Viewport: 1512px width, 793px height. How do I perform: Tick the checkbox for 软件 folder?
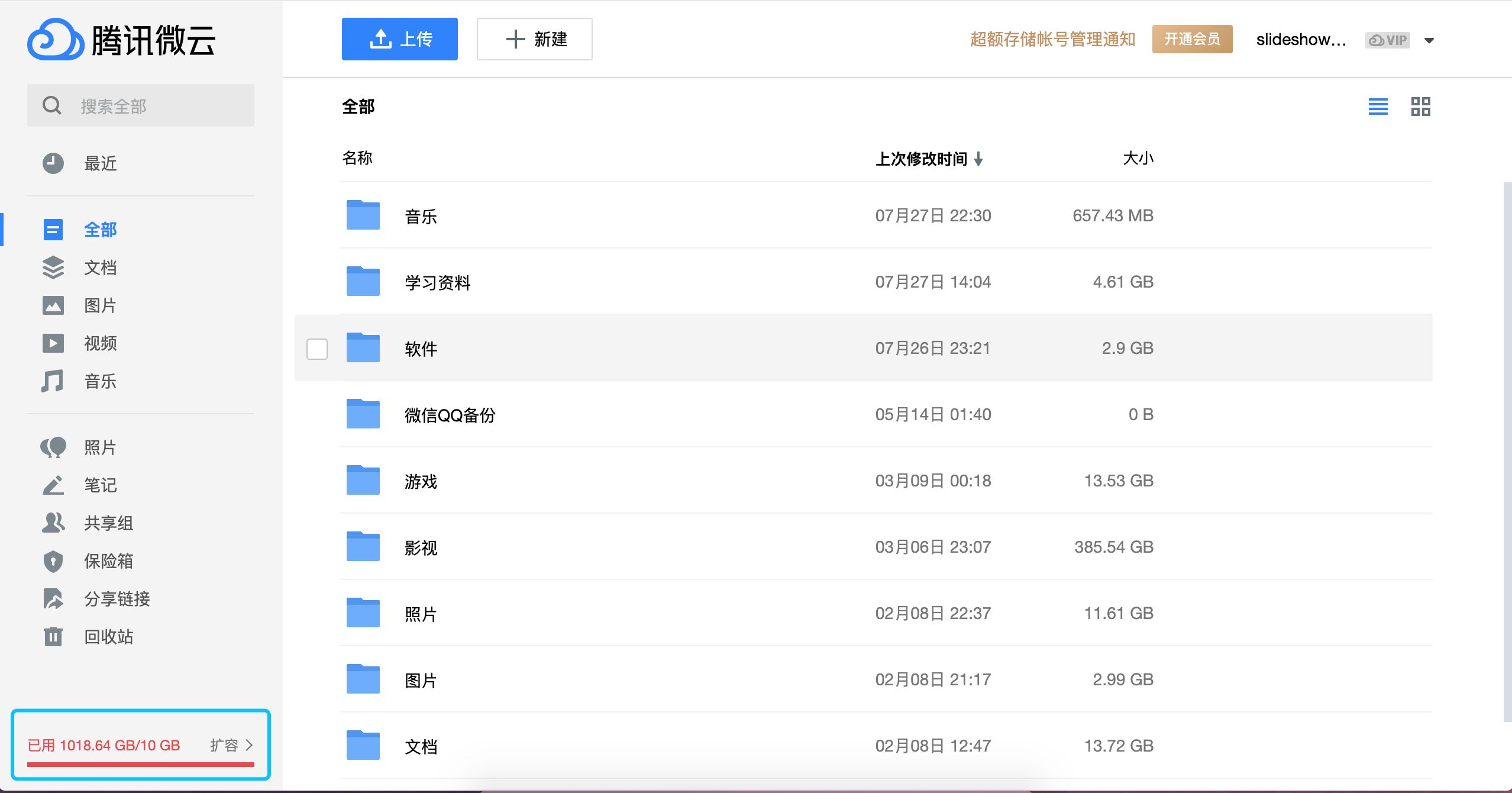[x=317, y=349]
